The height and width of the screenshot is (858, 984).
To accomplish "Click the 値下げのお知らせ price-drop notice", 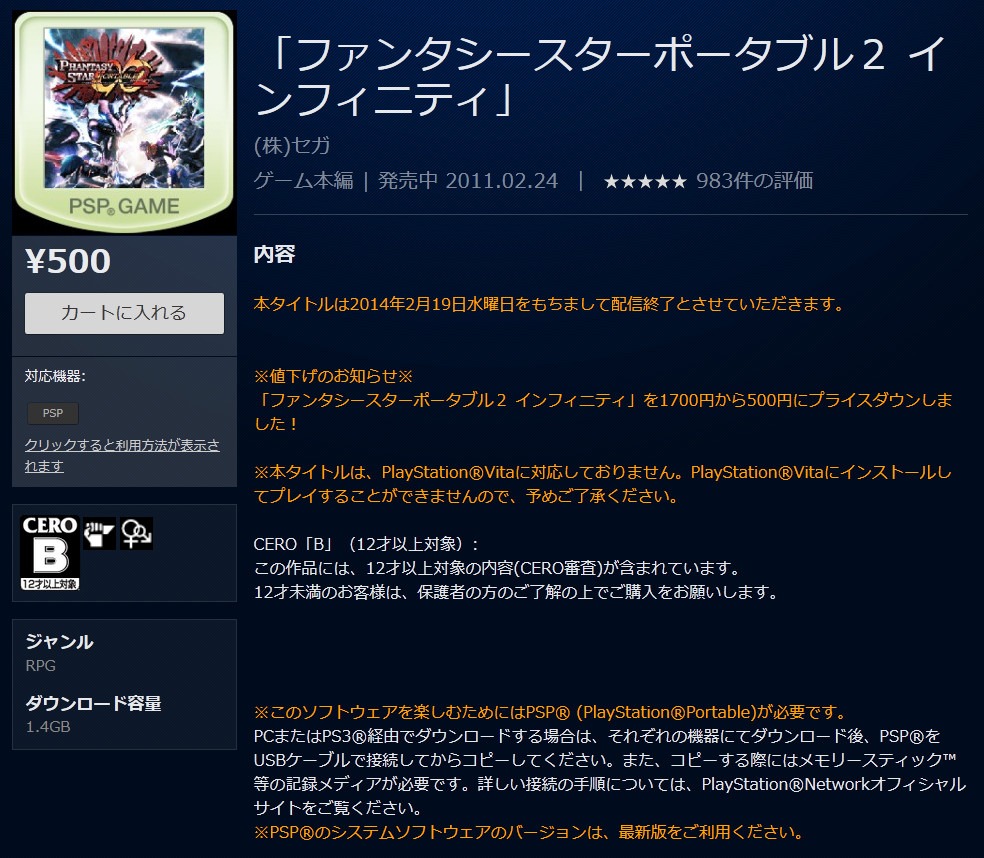I will 333,376.
